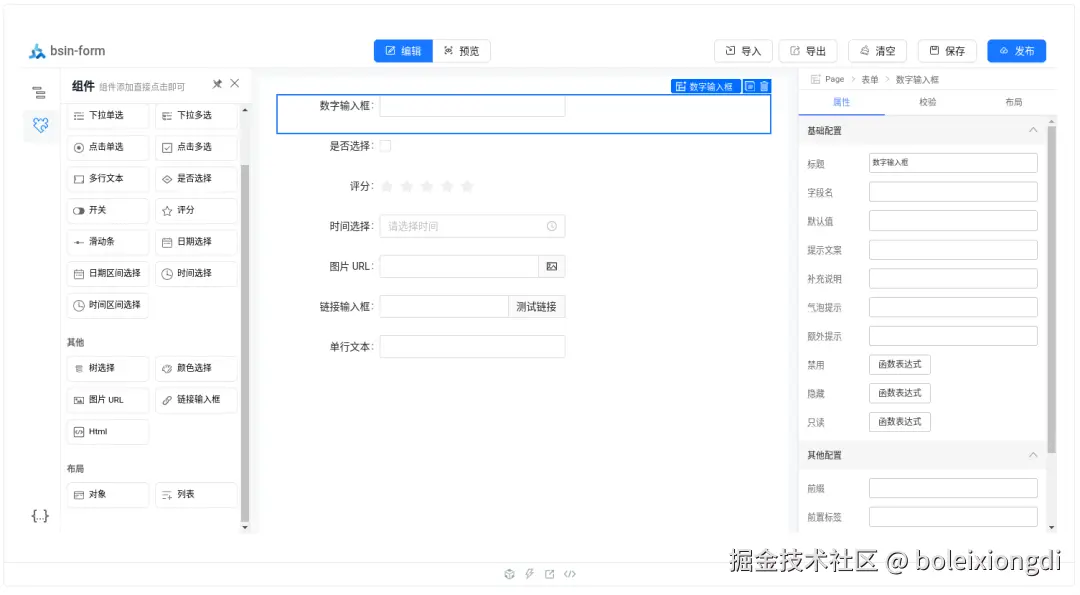
Task: Open the JSON schema braces icon
Action: (40, 516)
